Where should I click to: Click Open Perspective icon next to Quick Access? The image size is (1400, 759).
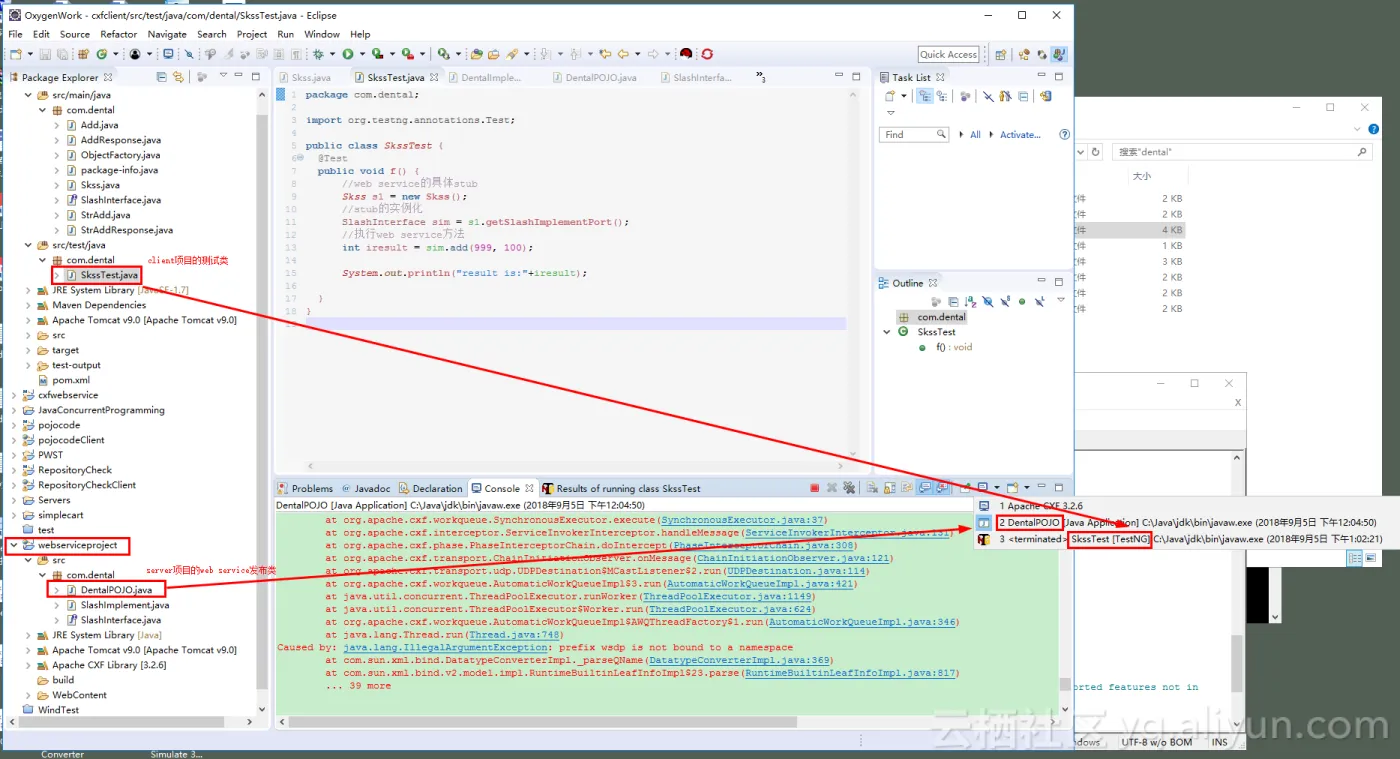pos(1000,54)
